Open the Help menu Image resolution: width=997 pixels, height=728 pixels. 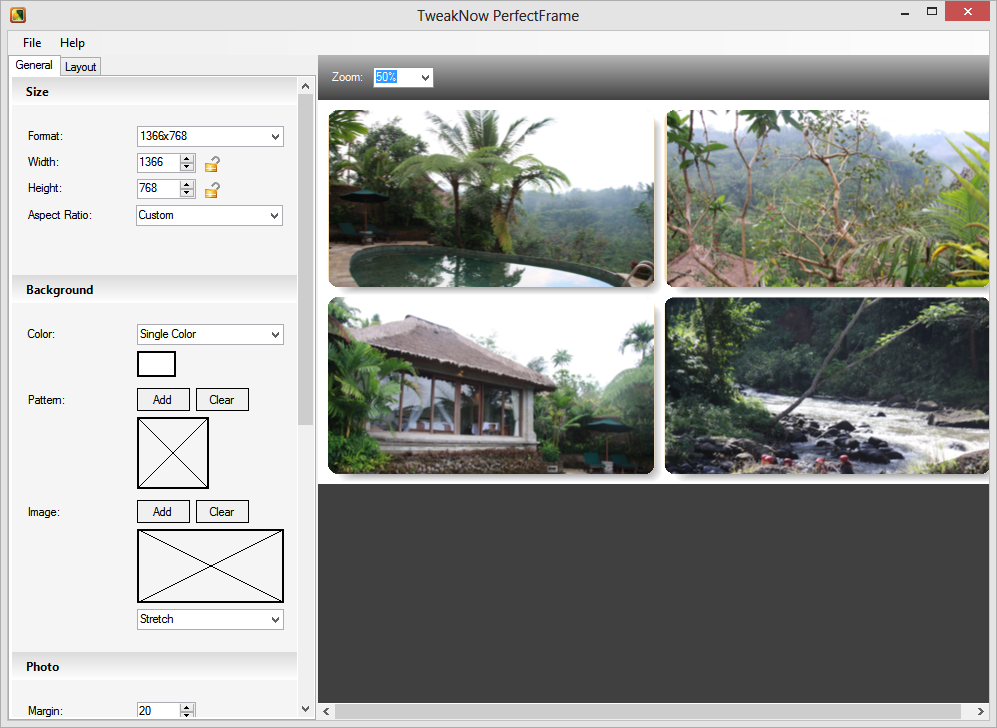tap(72, 43)
